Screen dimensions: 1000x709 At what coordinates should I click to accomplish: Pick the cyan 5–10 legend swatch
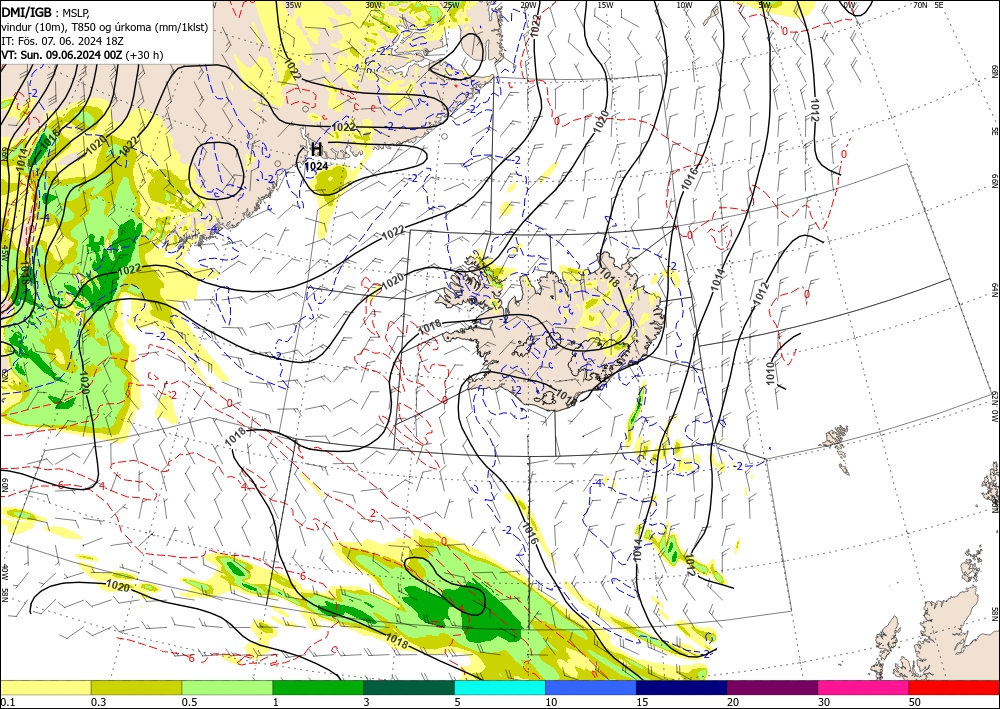500,687
